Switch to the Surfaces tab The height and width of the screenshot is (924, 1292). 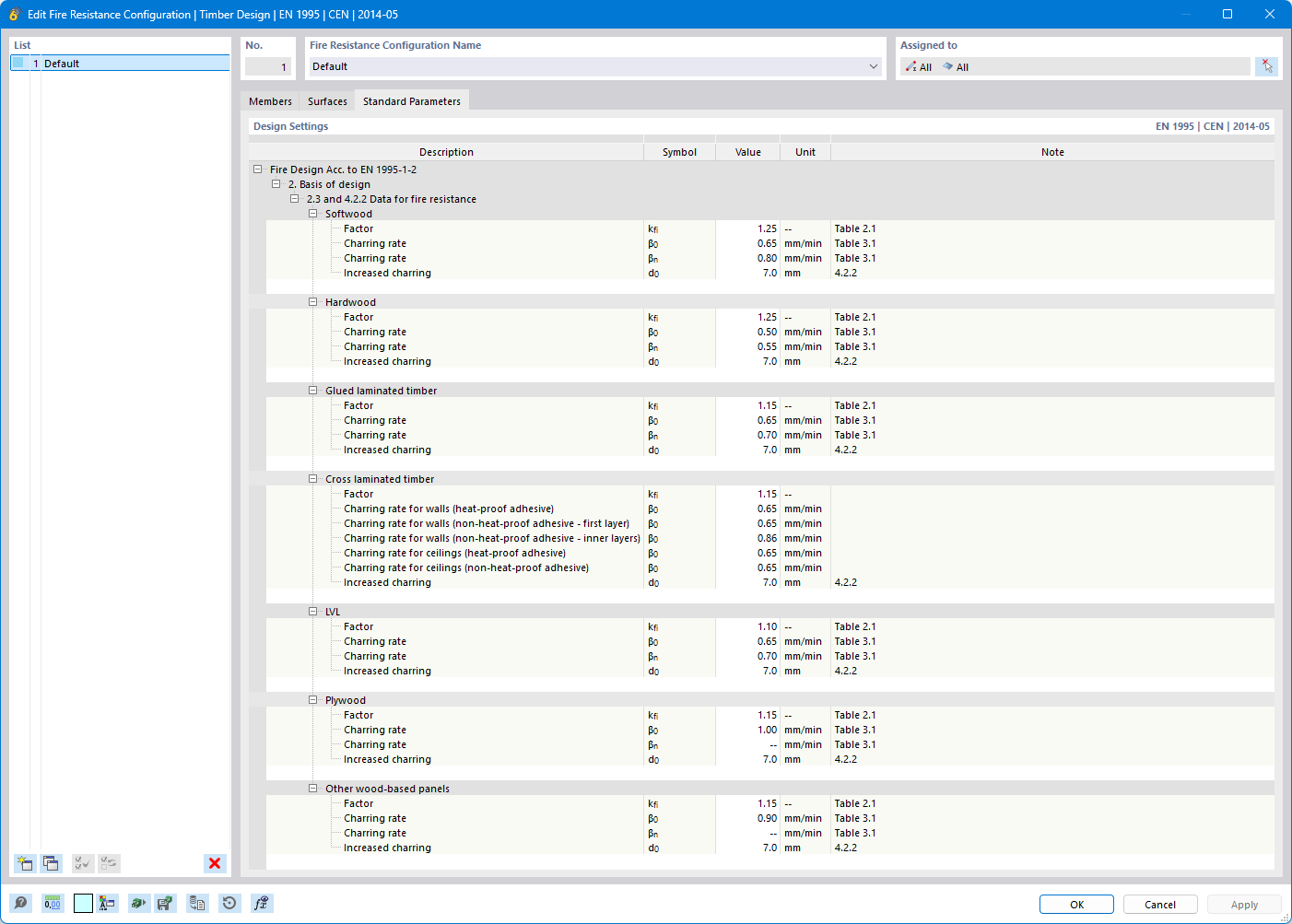(327, 101)
